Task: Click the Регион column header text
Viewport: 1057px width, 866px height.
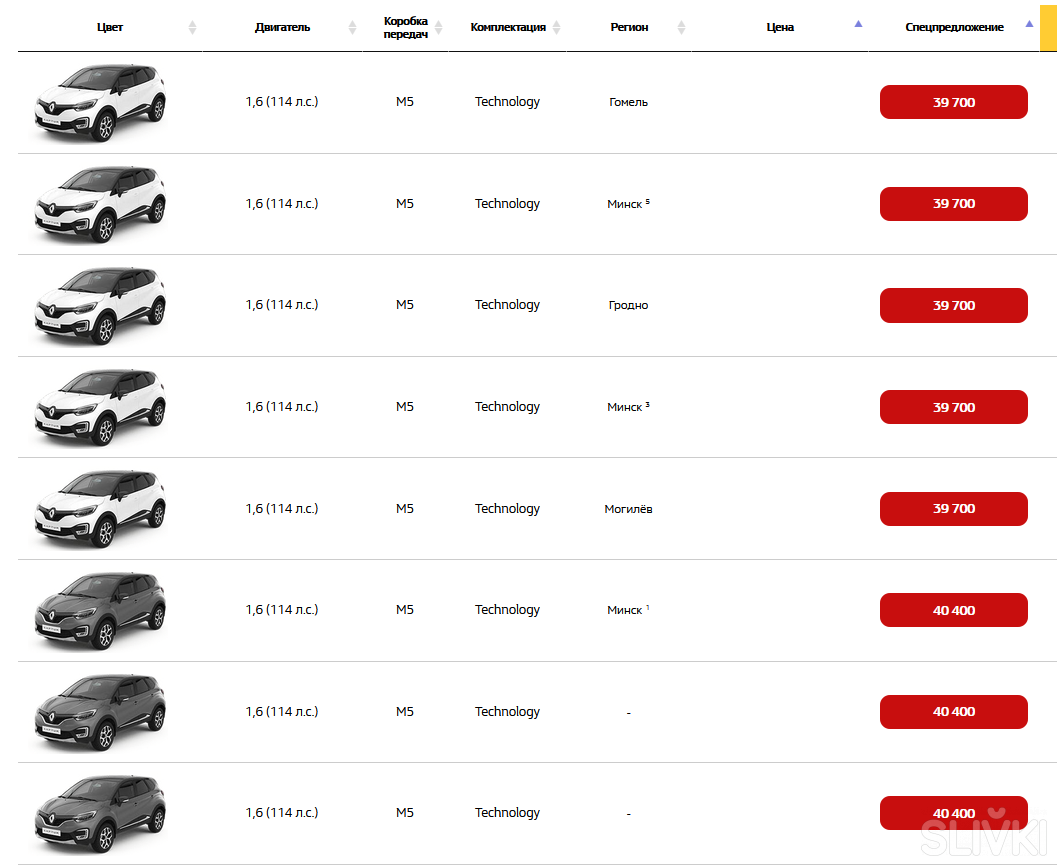Action: coord(629,27)
